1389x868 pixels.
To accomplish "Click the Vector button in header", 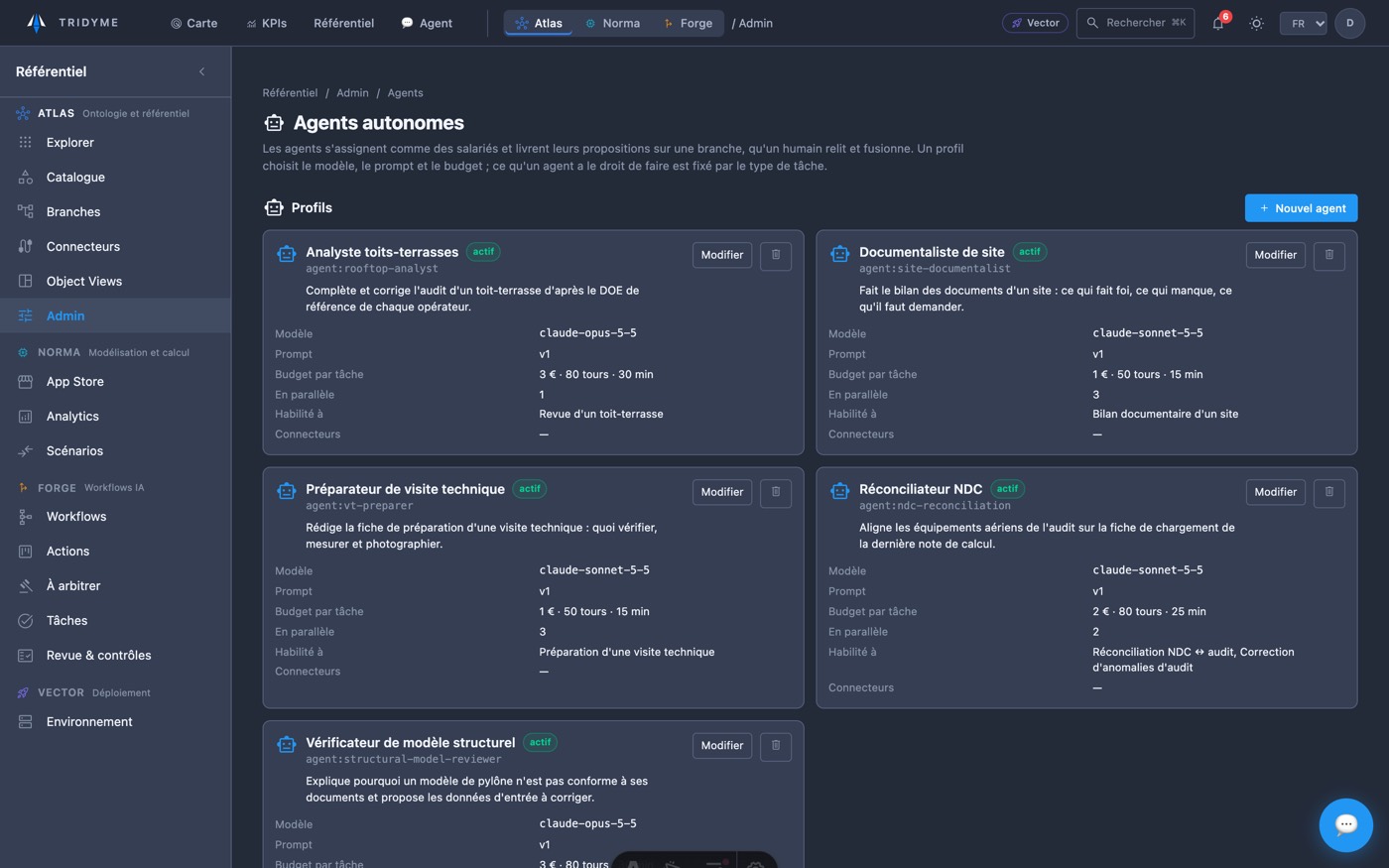I will [1035, 23].
